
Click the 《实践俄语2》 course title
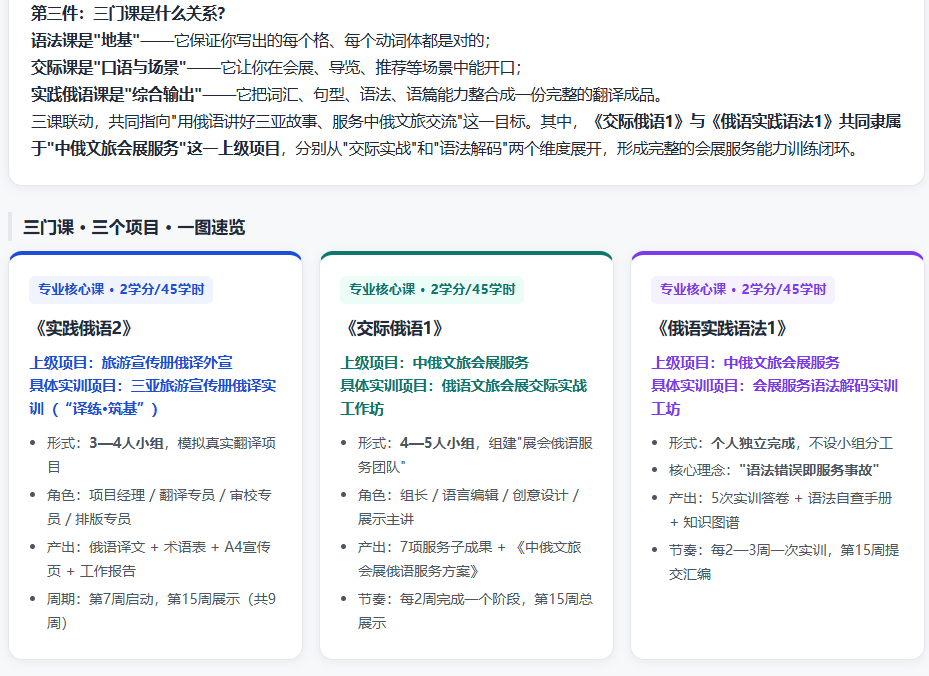pyautogui.click(x=82, y=328)
